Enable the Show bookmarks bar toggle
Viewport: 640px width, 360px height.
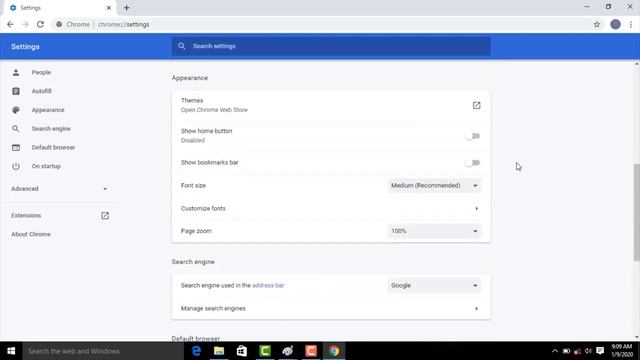click(x=473, y=163)
